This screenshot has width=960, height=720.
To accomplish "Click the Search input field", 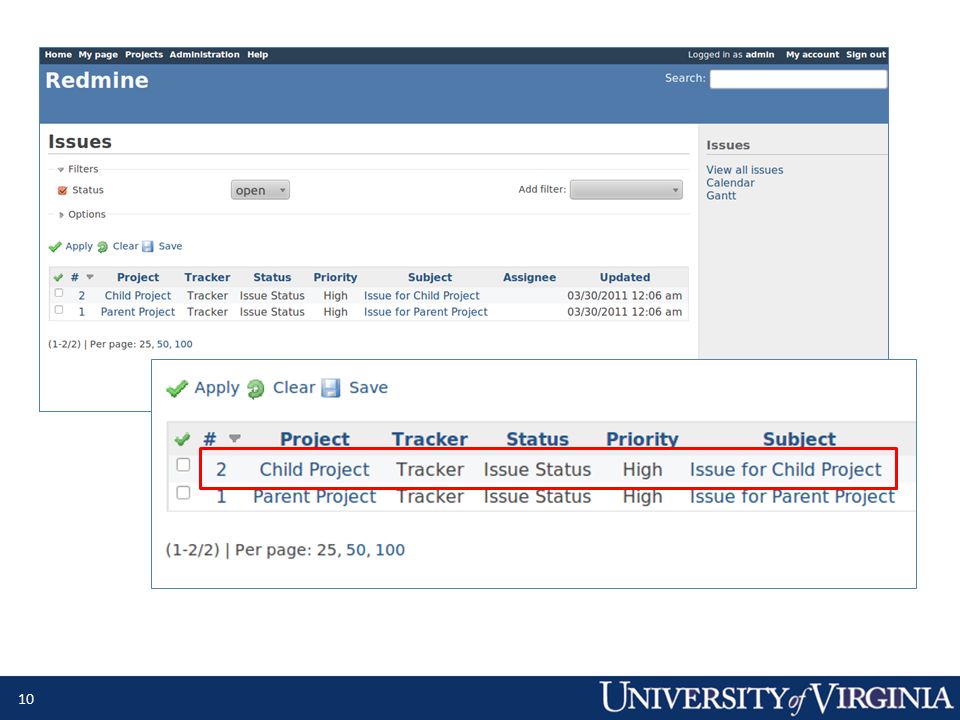I will (x=798, y=79).
